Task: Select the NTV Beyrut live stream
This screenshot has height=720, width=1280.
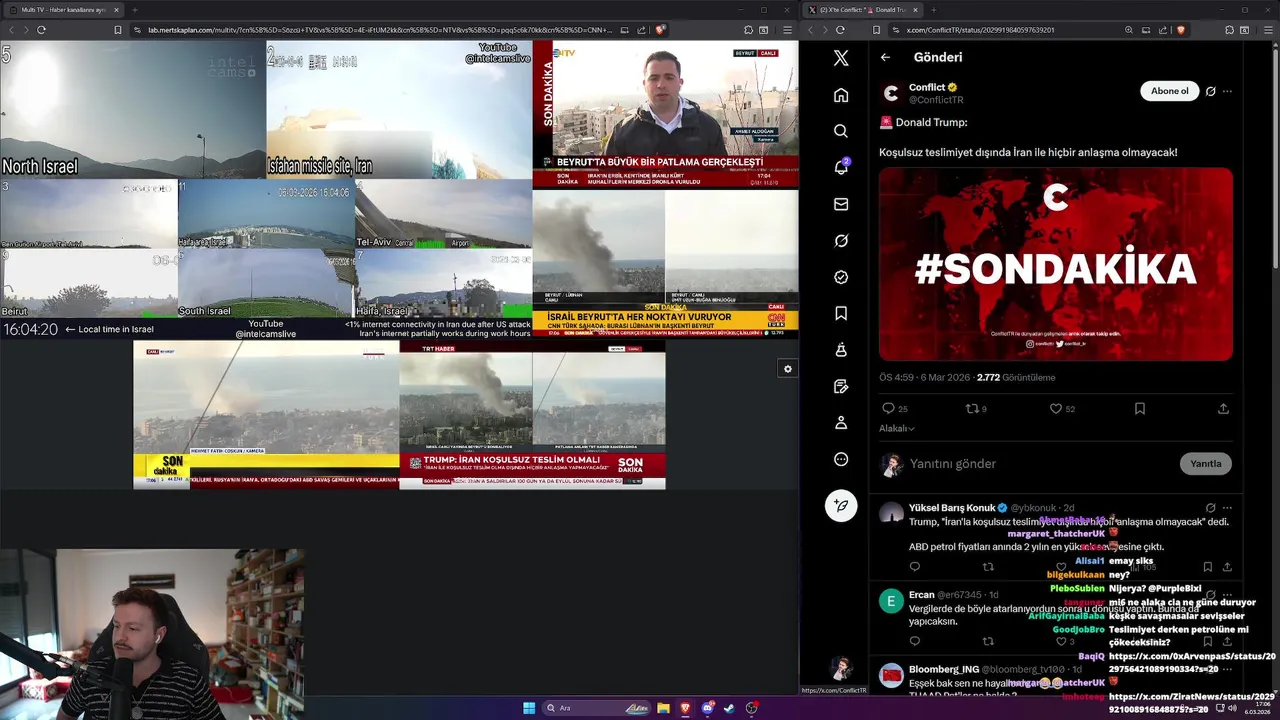Action: (x=665, y=114)
